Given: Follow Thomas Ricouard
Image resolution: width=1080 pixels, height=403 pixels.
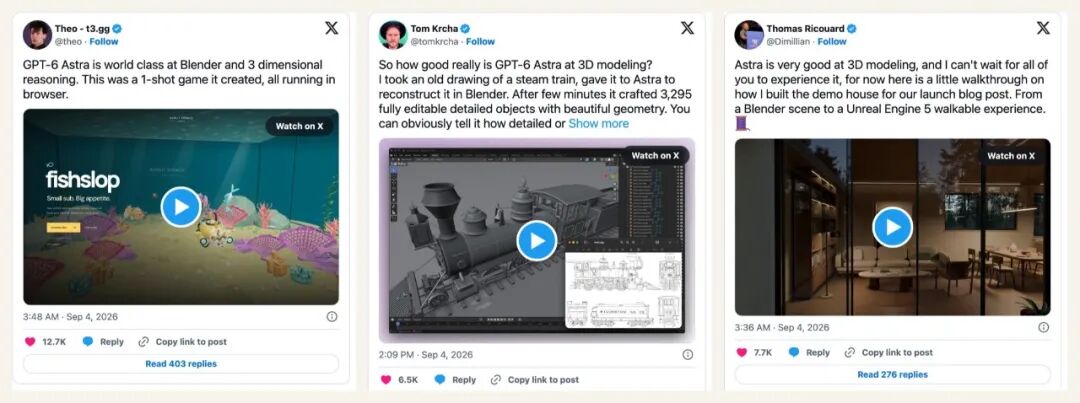Looking at the screenshot, I should coord(832,41).
